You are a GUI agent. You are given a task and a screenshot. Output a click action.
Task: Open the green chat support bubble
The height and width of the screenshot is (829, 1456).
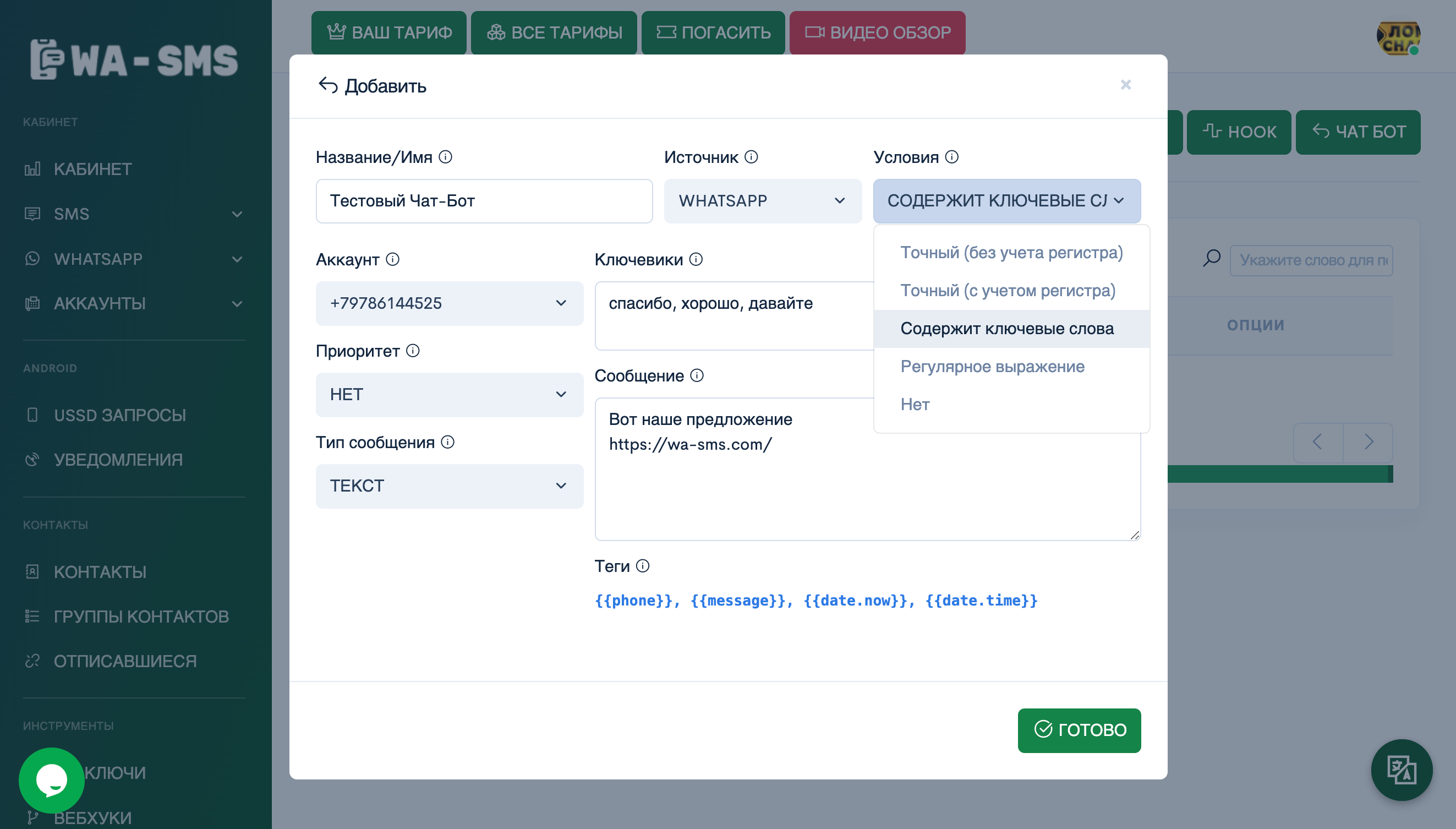51,779
